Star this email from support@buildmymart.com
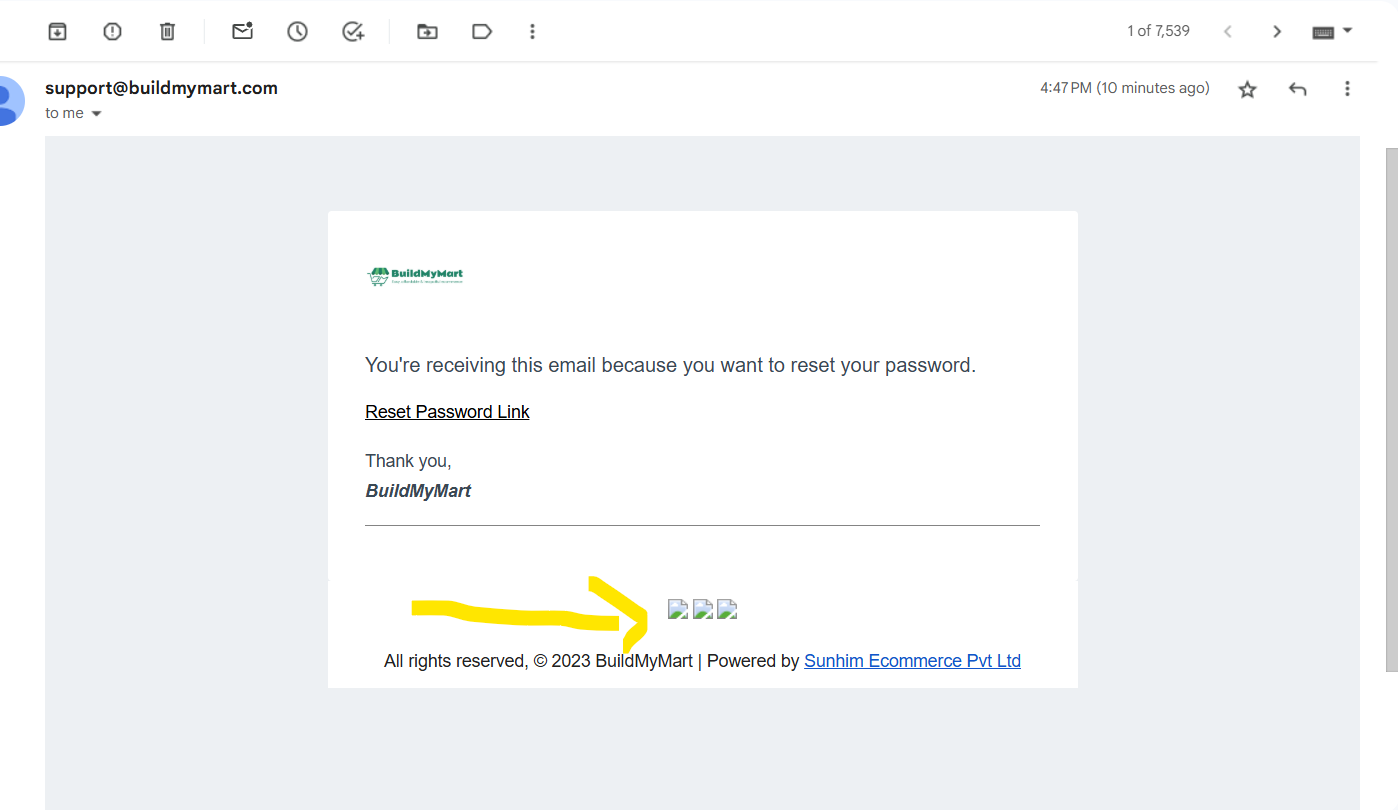1398x810 pixels. 1247,89
